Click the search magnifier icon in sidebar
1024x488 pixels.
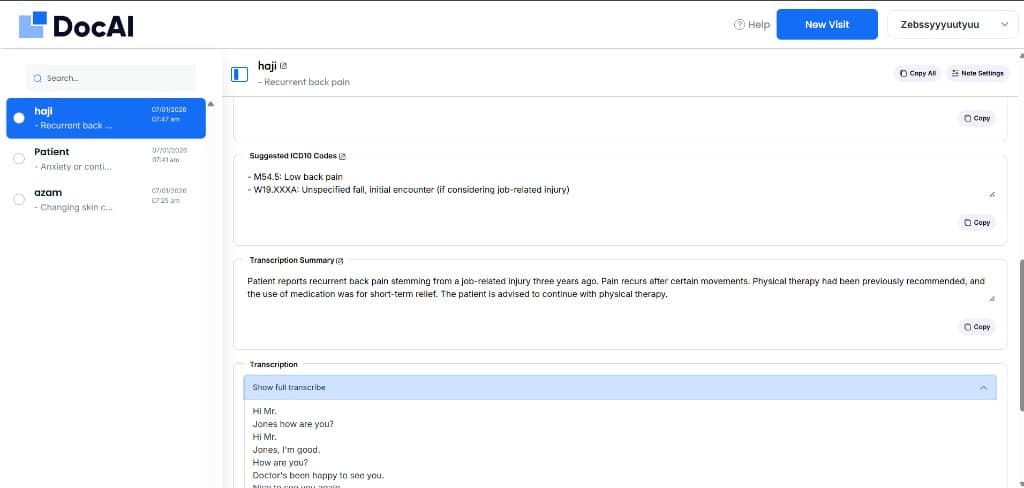tap(38, 78)
